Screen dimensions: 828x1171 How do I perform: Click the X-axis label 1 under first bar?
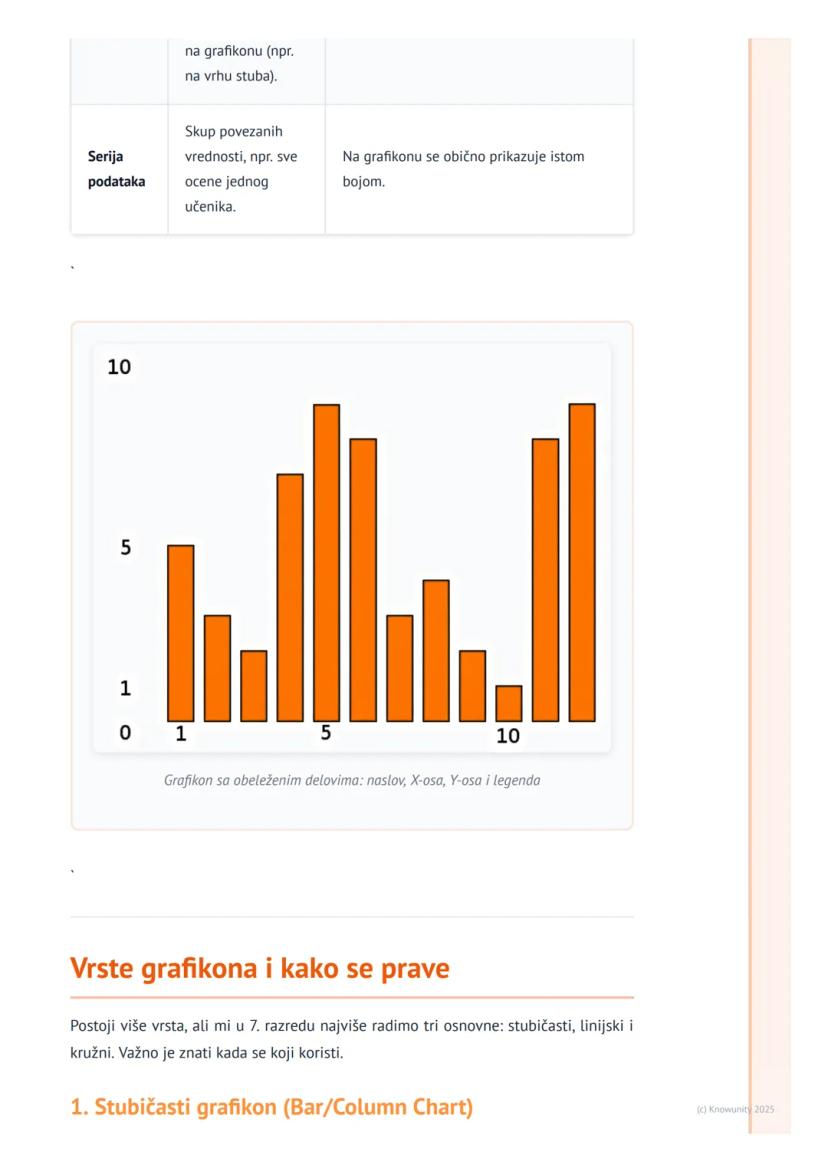point(181,734)
